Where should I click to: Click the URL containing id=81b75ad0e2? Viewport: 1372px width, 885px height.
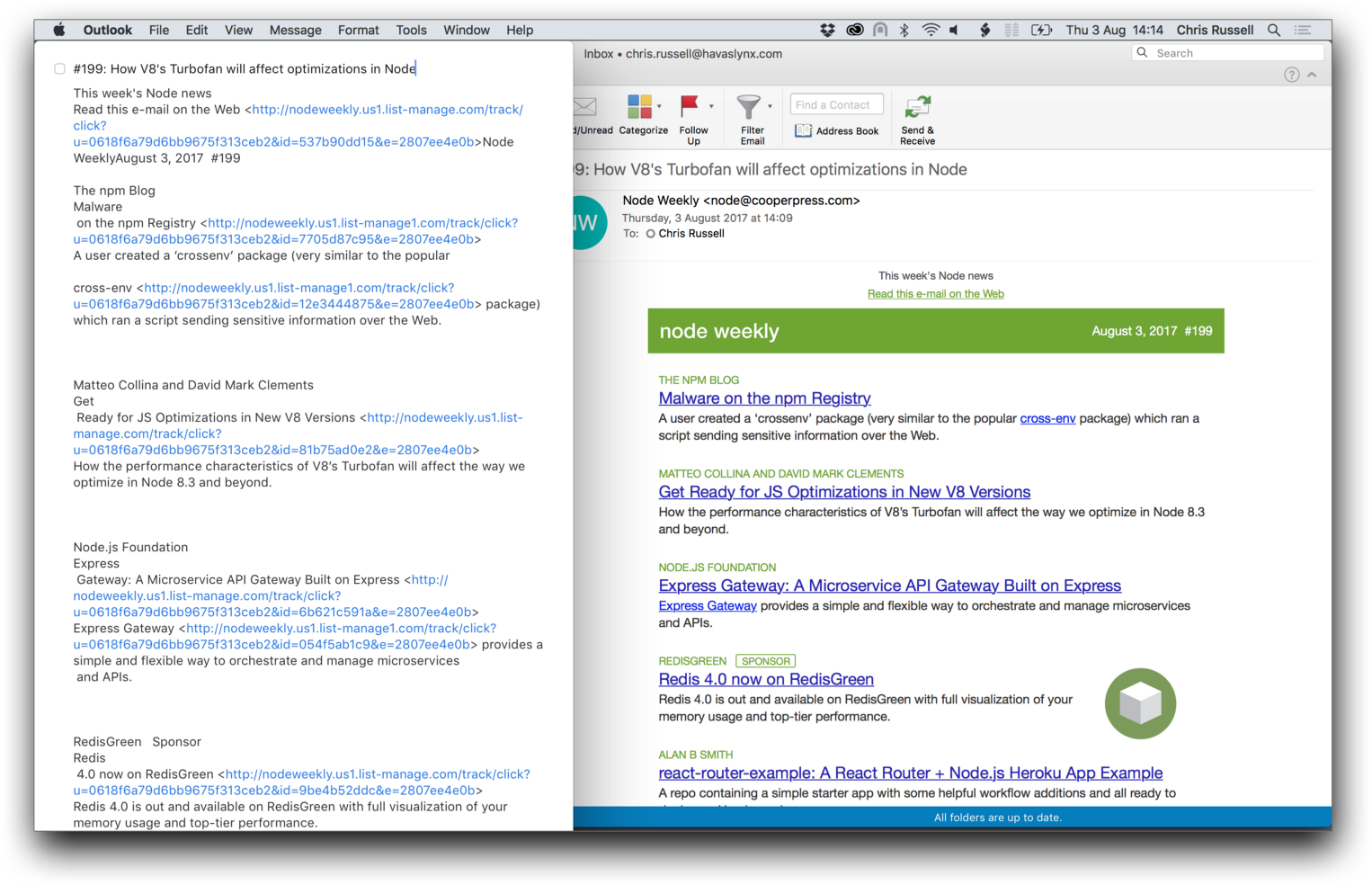click(x=297, y=434)
